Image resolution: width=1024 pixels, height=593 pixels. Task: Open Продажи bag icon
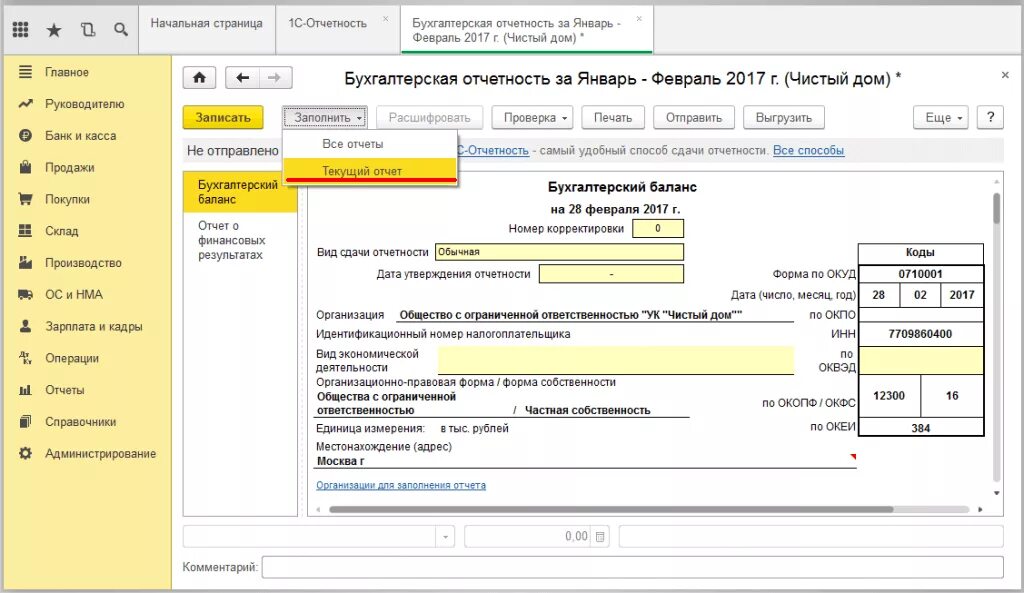(25, 167)
